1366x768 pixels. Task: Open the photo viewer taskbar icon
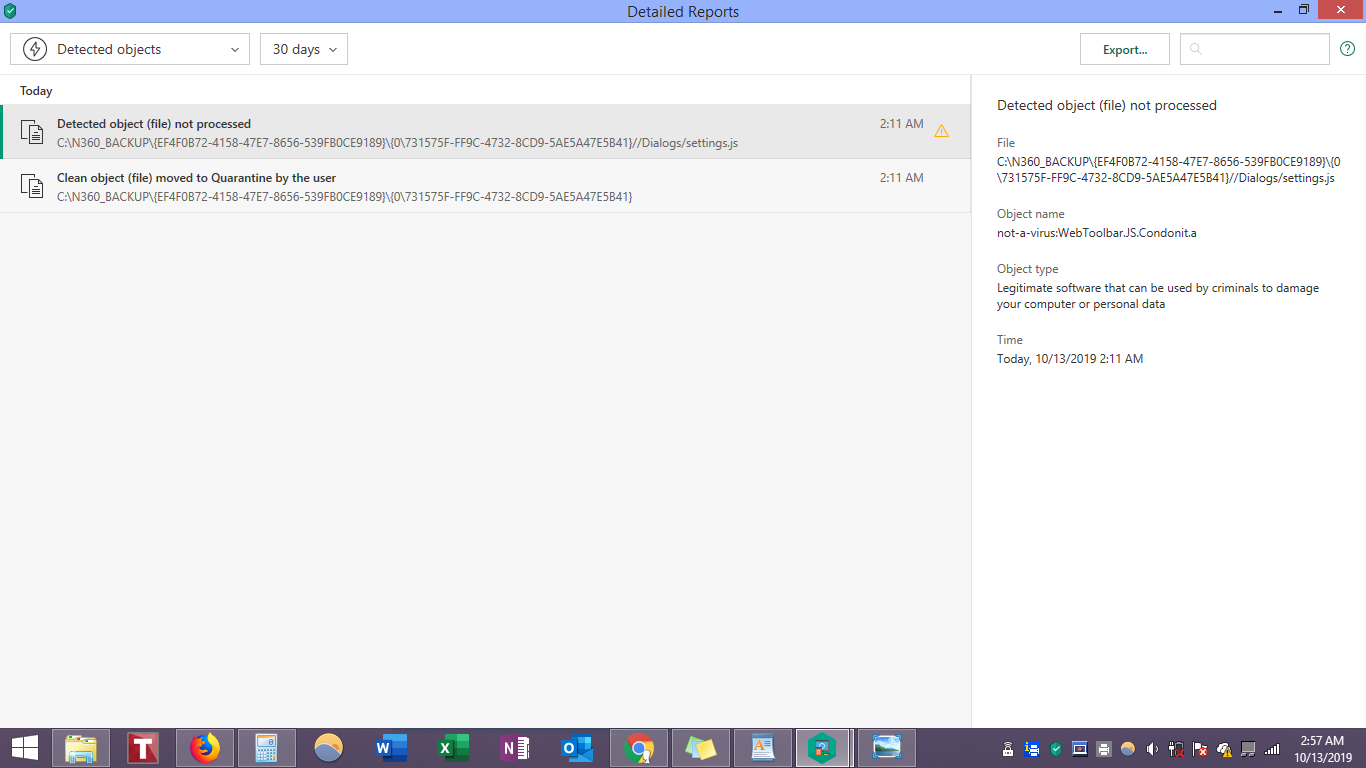point(887,748)
